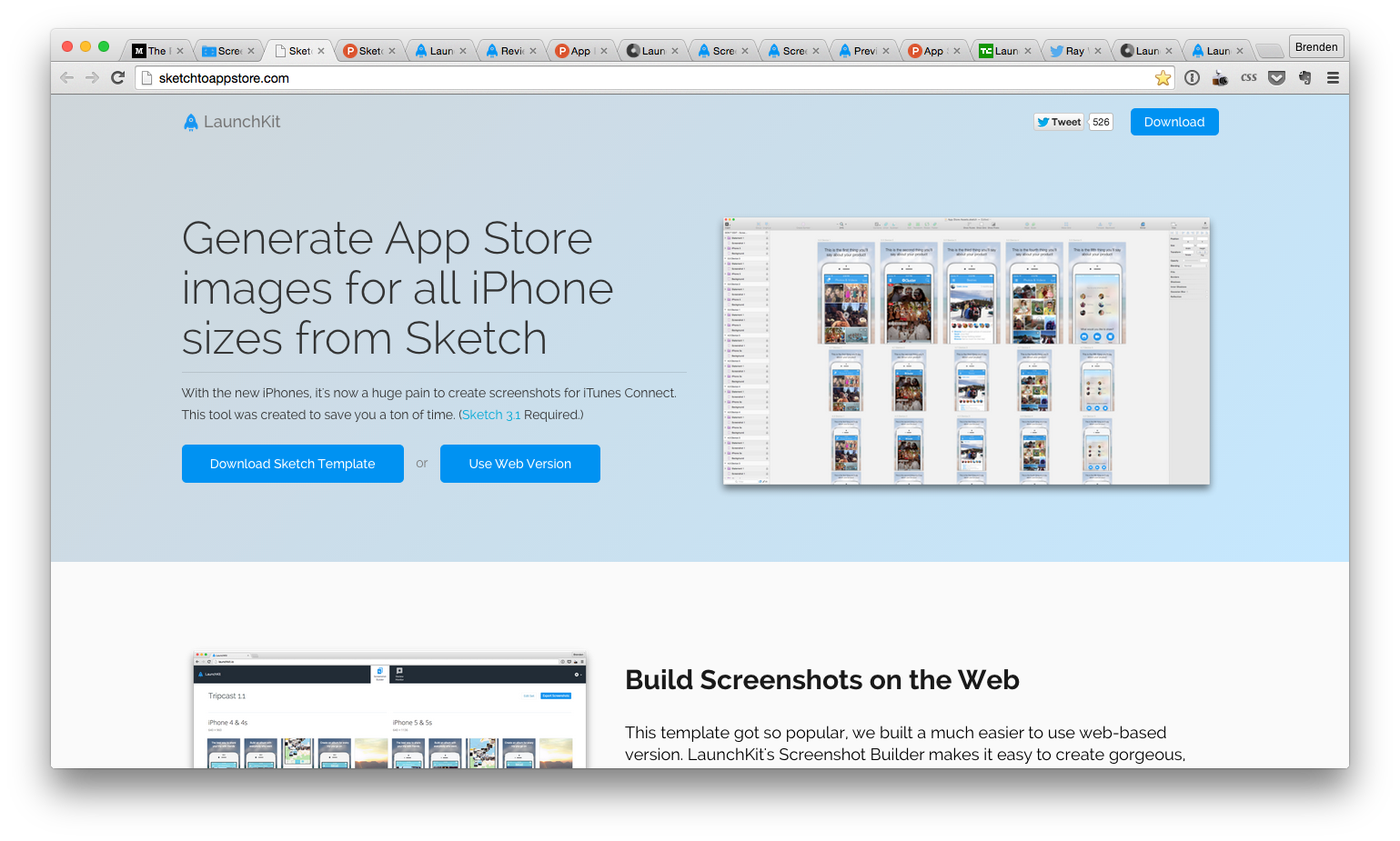Open the Evernote elephant extension
This screenshot has width=1400, height=841.
1305,78
